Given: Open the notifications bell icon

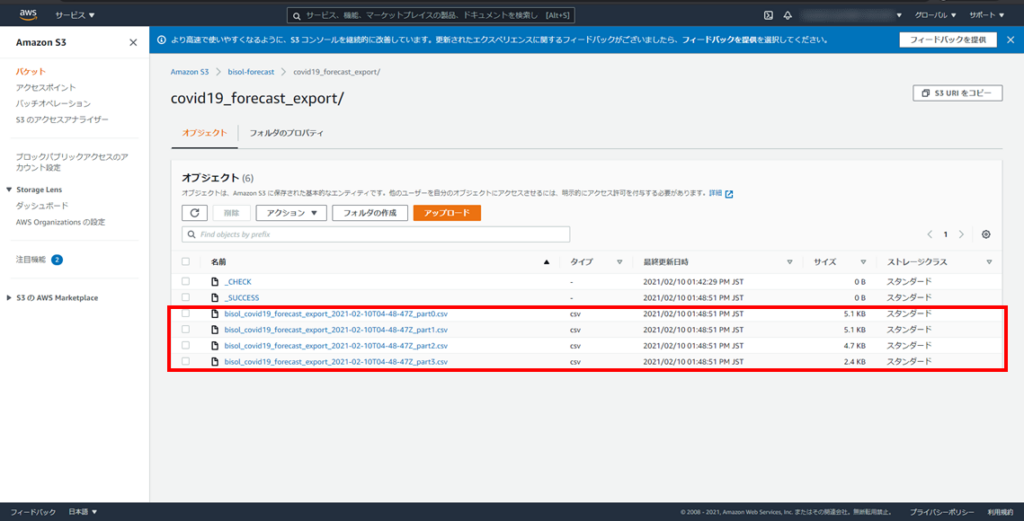Looking at the screenshot, I should [788, 15].
